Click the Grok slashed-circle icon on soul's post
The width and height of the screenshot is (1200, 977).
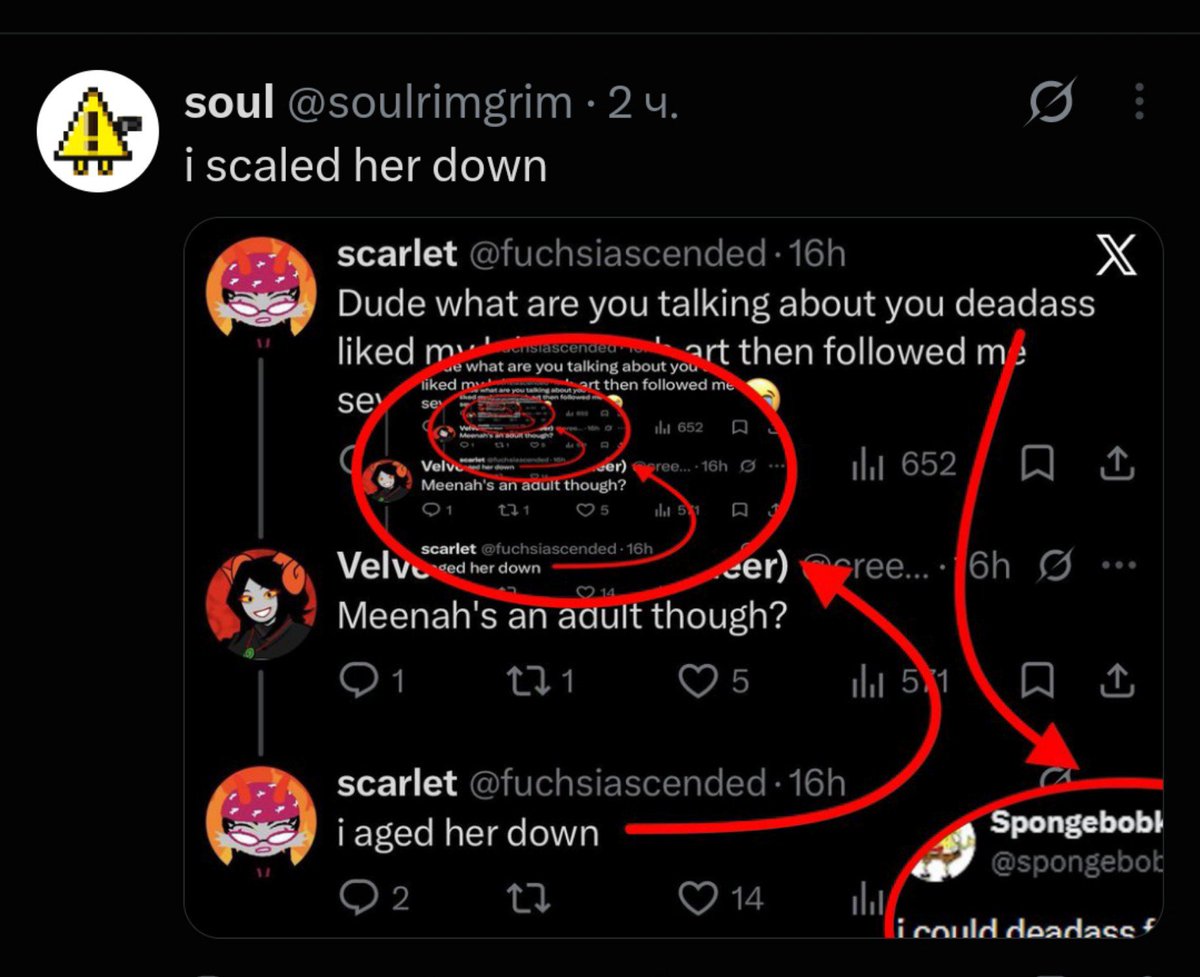1050,101
